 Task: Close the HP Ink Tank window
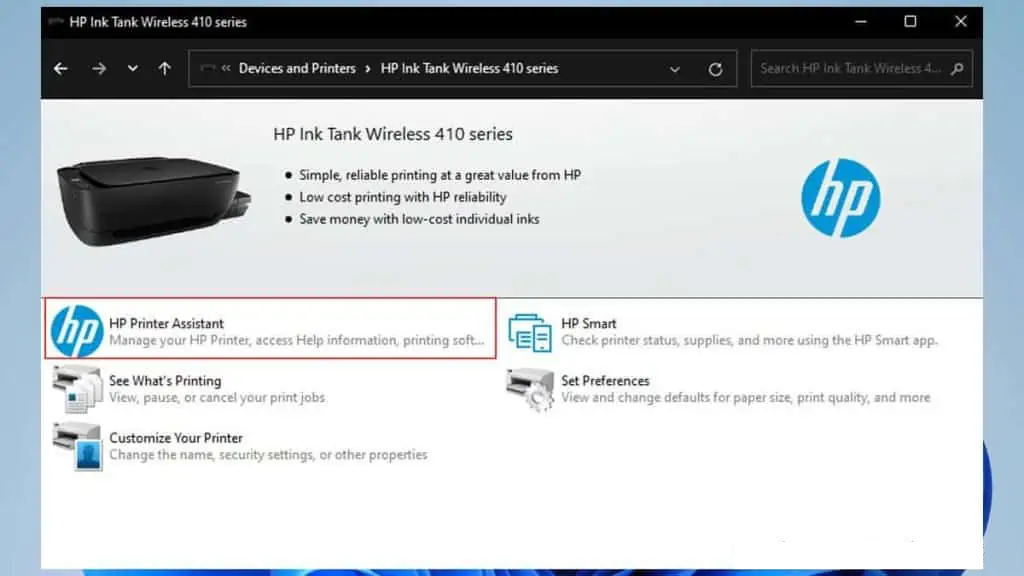[x=961, y=22]
